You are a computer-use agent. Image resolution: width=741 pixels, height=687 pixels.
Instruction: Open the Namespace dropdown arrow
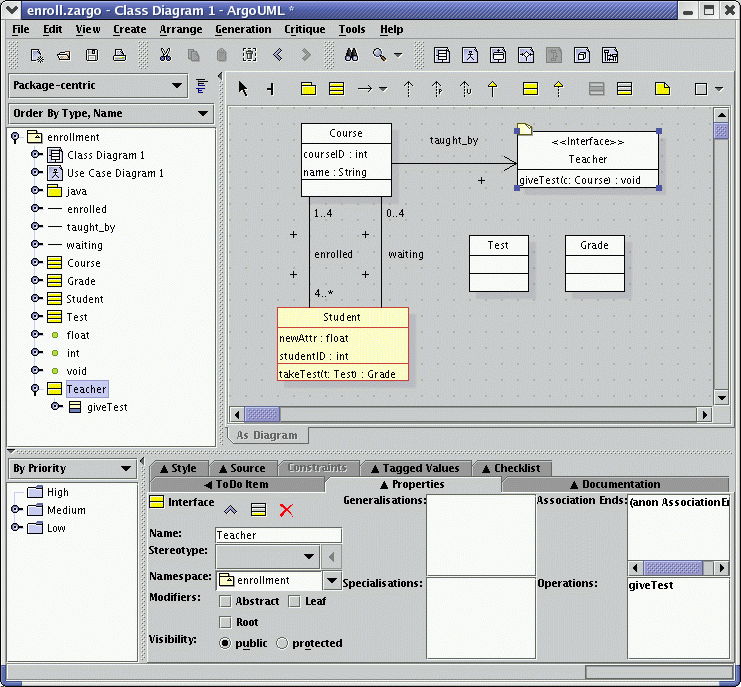(332, 580)
